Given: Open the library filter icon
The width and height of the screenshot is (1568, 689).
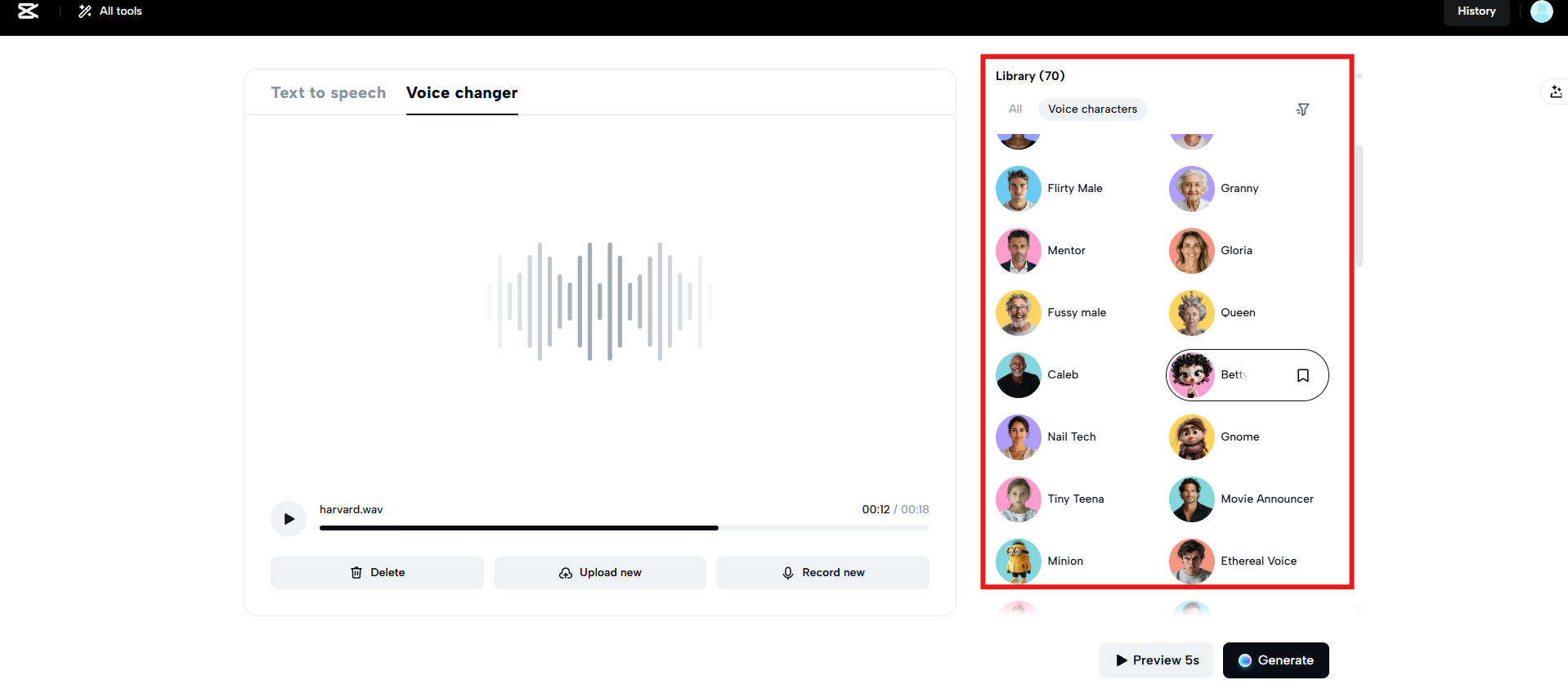Looking at the screenshot, I should point(1302,110).
